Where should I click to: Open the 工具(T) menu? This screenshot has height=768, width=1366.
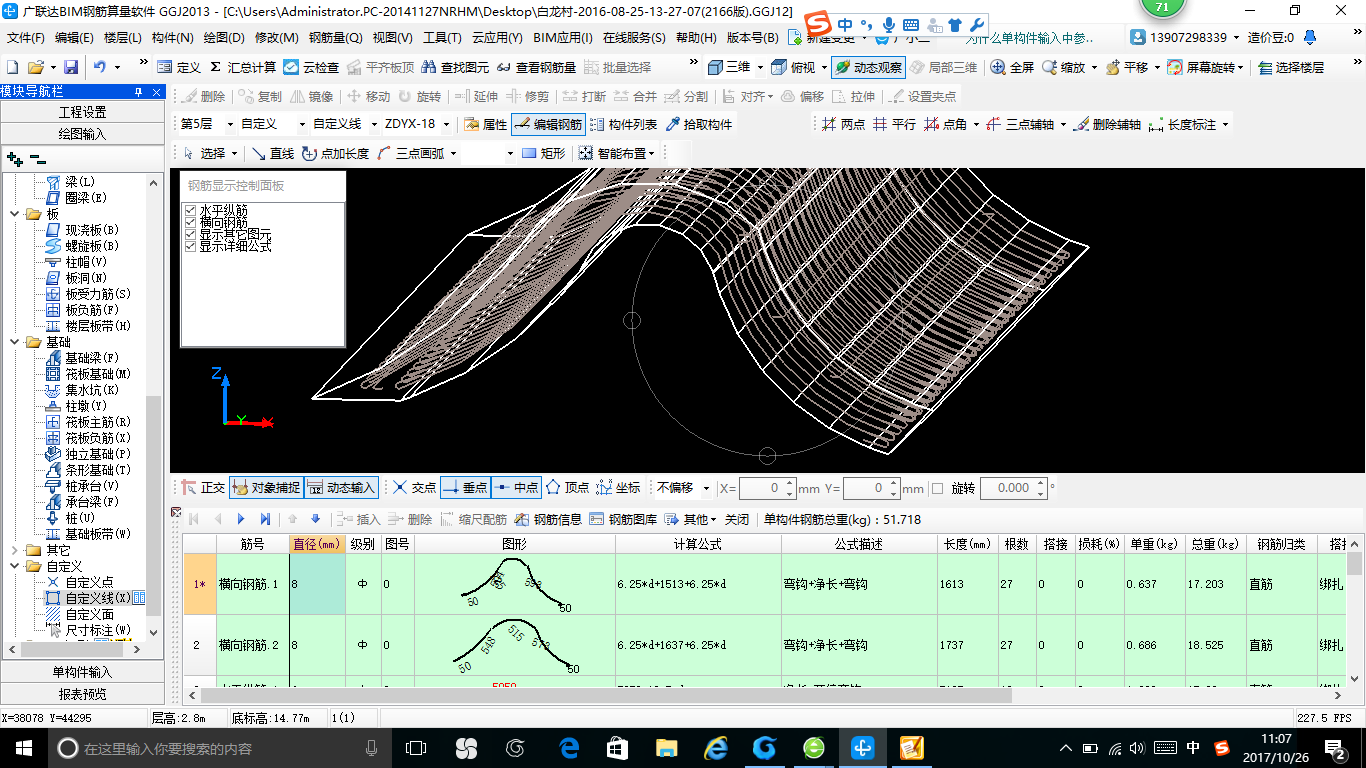442,38
